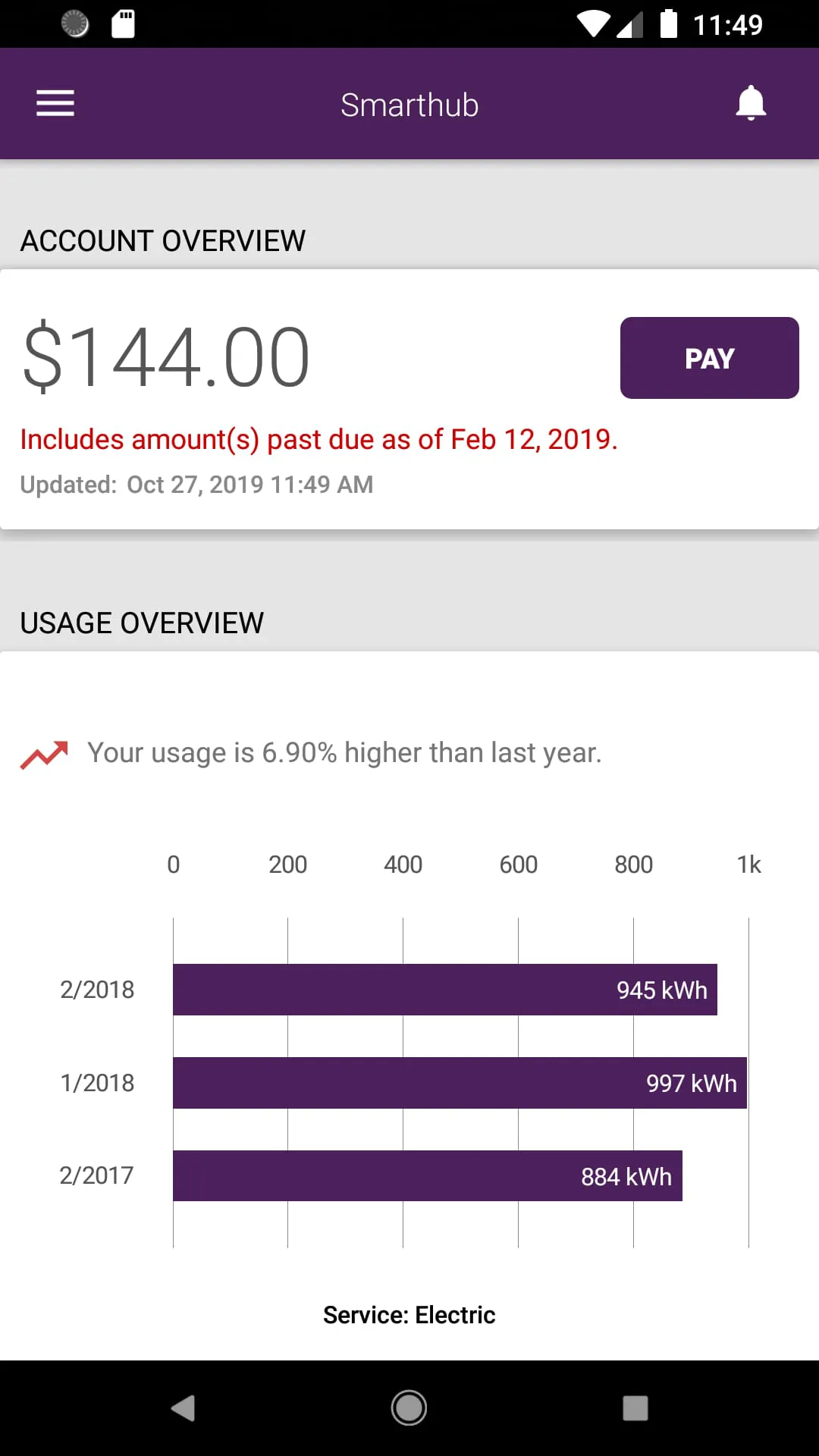The width and height of the screenshot is (819, 1456).
Task: Tap the past due notice text
Action: tap(318, 440)
